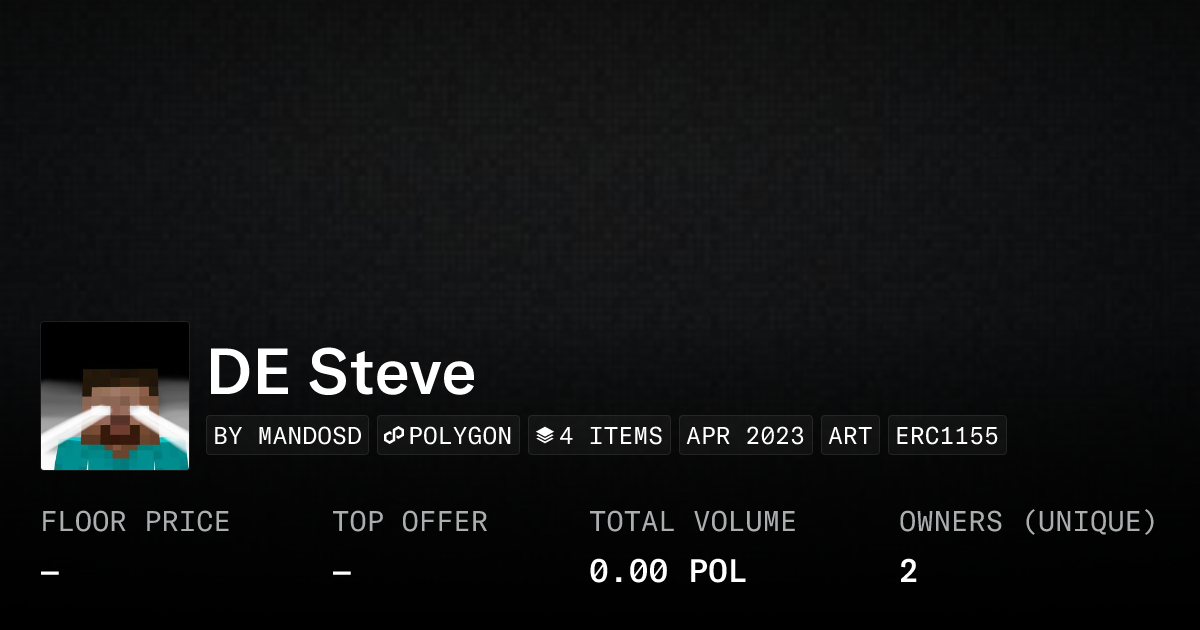1200x630 pixels.
Task: Click the APR 2023 creation date tag
Action: click(x=745, y=436)
